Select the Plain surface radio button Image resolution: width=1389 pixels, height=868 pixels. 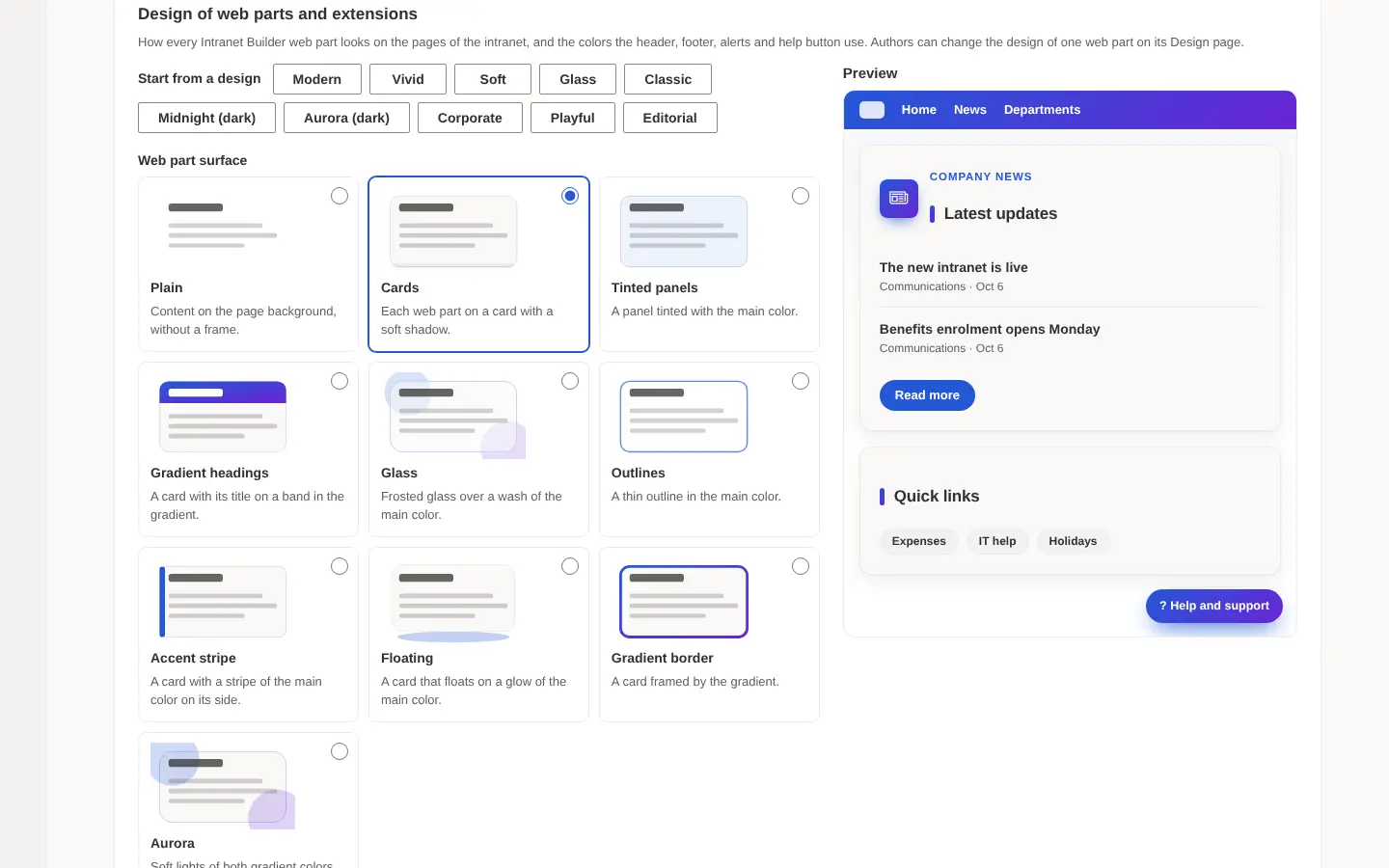click(340, 196)
